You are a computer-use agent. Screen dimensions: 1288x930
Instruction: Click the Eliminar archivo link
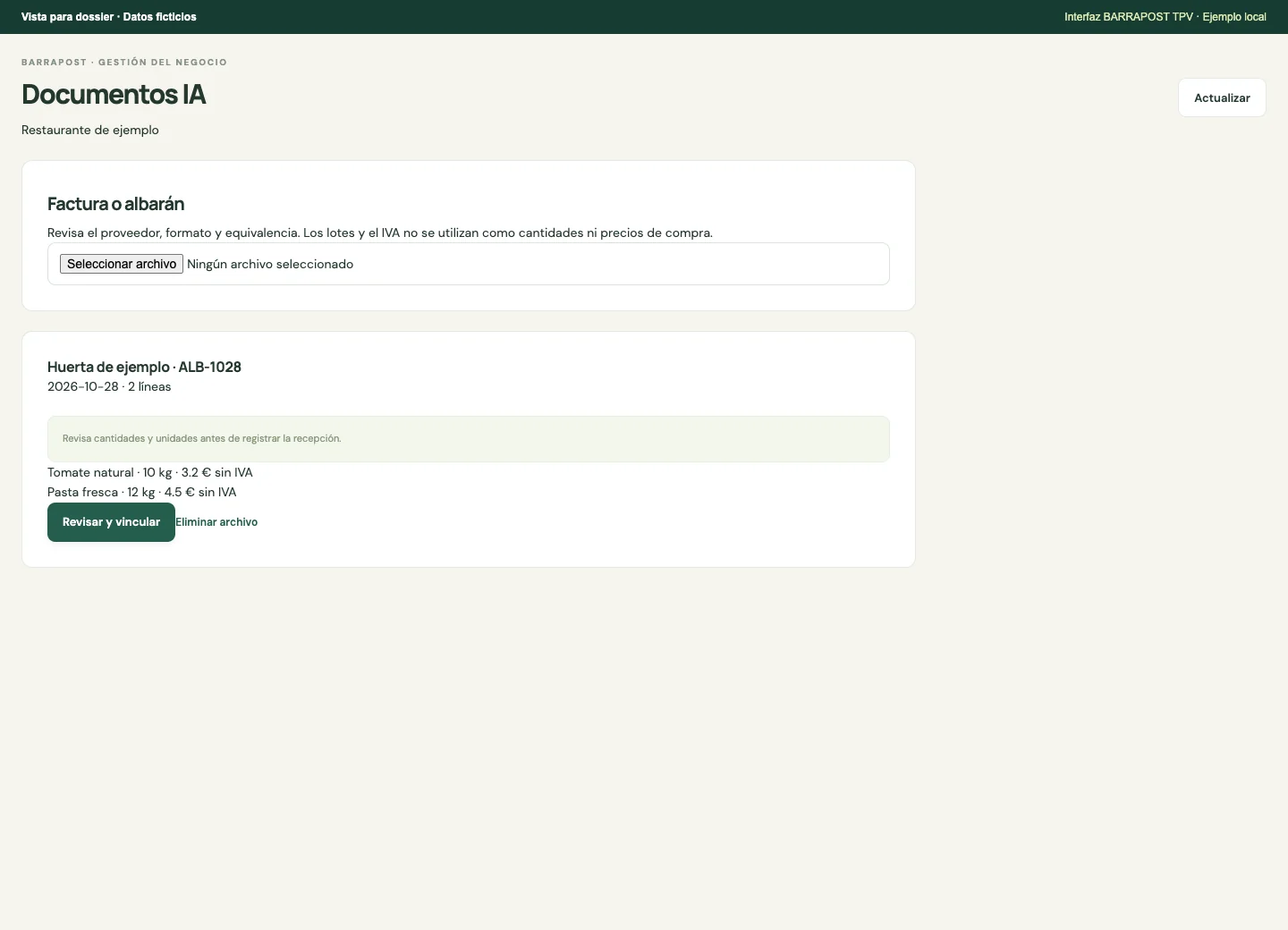[x=216, y=522]
